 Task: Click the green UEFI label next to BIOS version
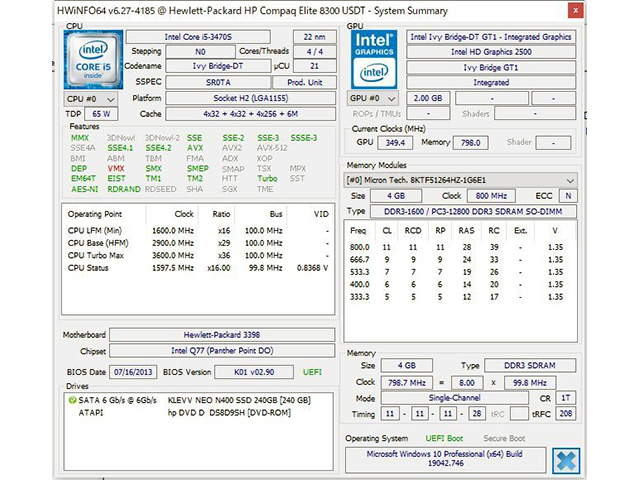tap(312, 372)
